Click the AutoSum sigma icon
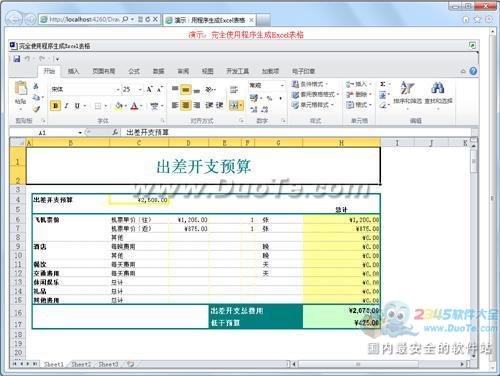This screenshot has width=500, height=376. click(x=383, y=84)
